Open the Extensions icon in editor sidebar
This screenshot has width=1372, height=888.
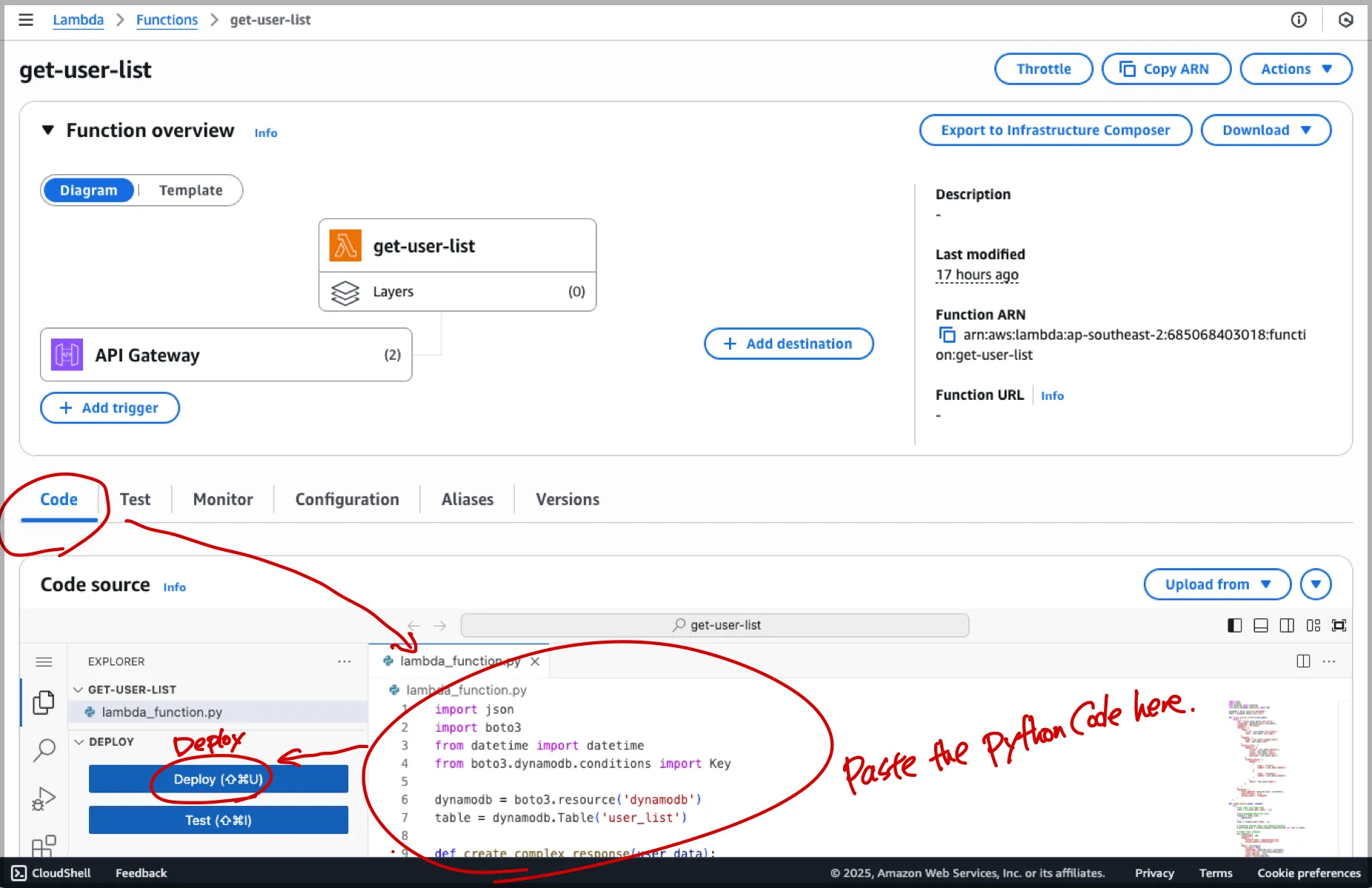tap(44, 845)
